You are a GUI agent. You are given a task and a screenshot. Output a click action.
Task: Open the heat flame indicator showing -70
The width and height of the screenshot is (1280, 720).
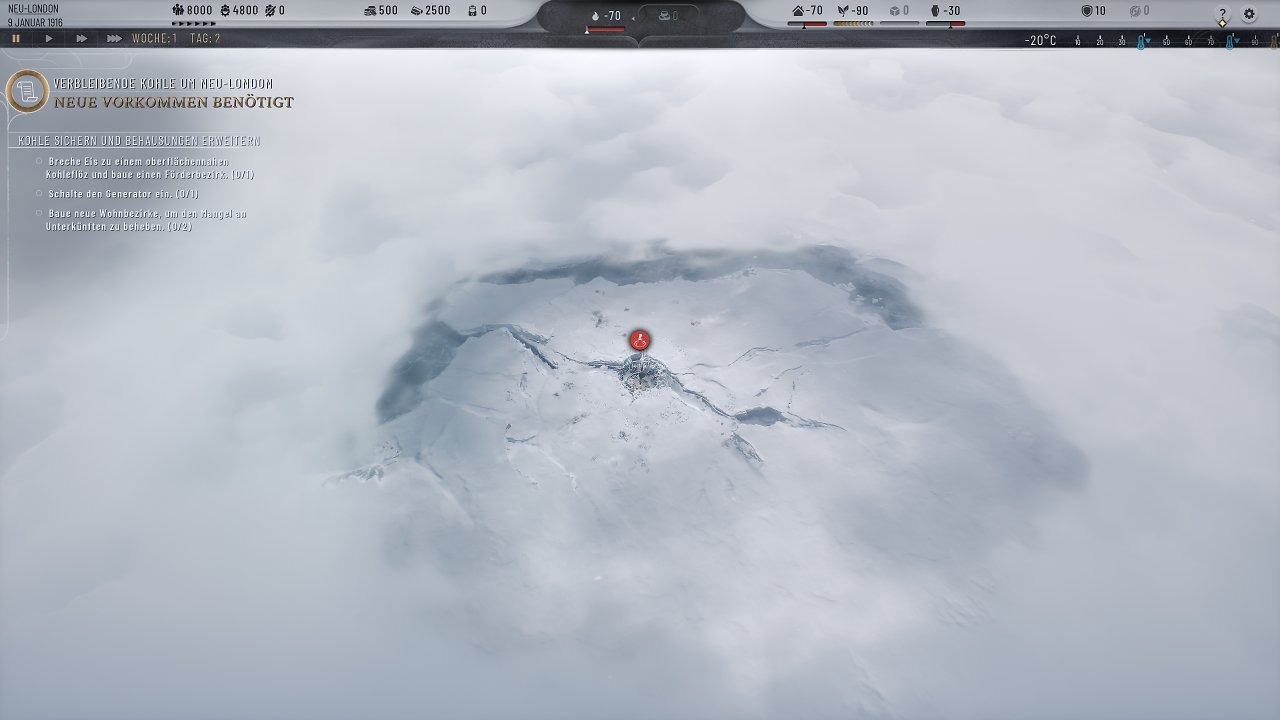point(596,16)
